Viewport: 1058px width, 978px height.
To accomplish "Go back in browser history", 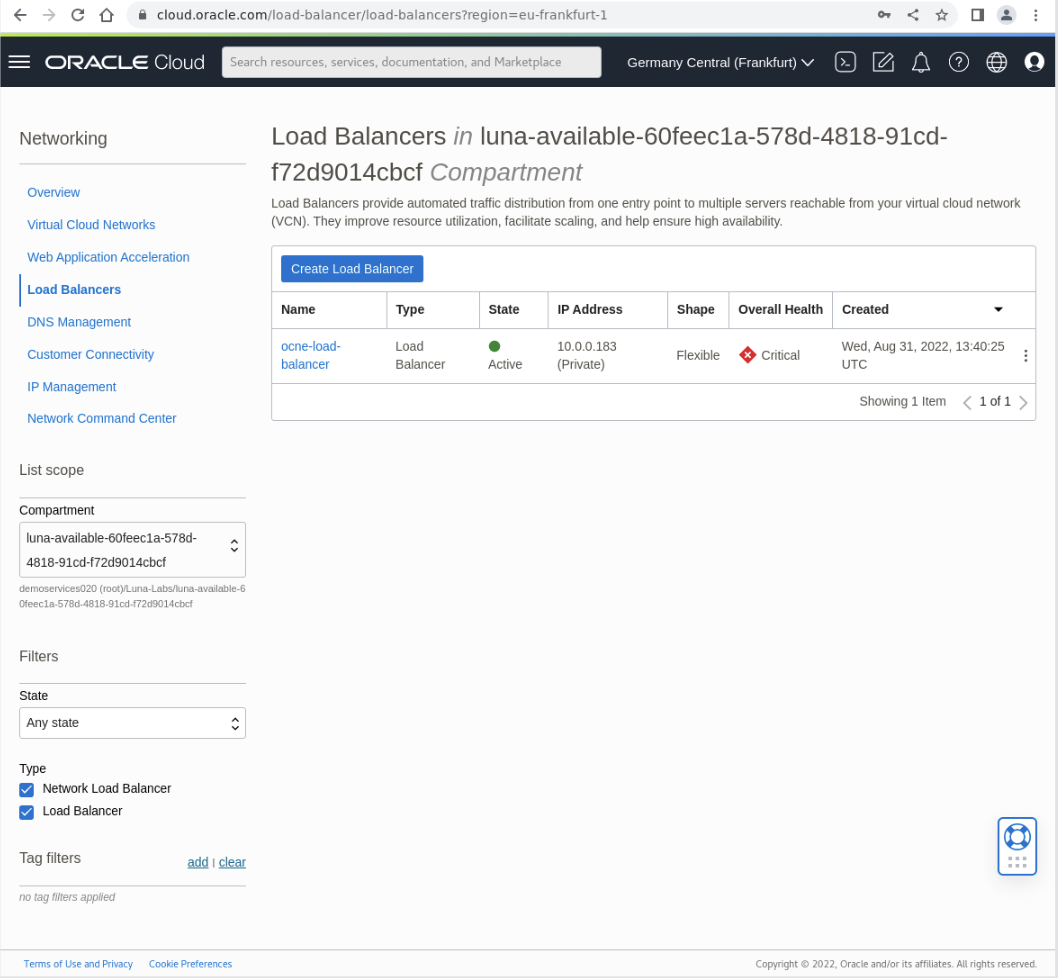I will coord(20,15).
